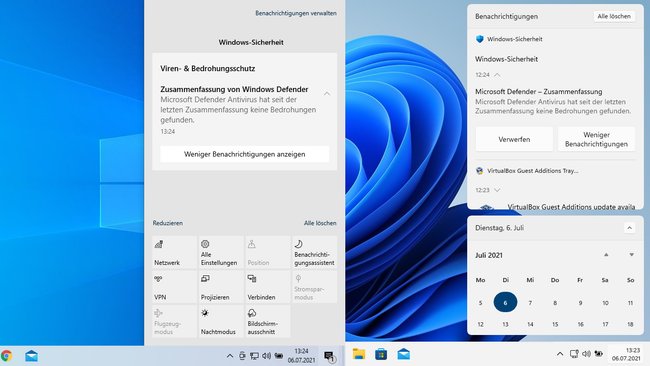
Task: Click the Viren- & Bedrohungsschutz heading
Action: [208, 68]
